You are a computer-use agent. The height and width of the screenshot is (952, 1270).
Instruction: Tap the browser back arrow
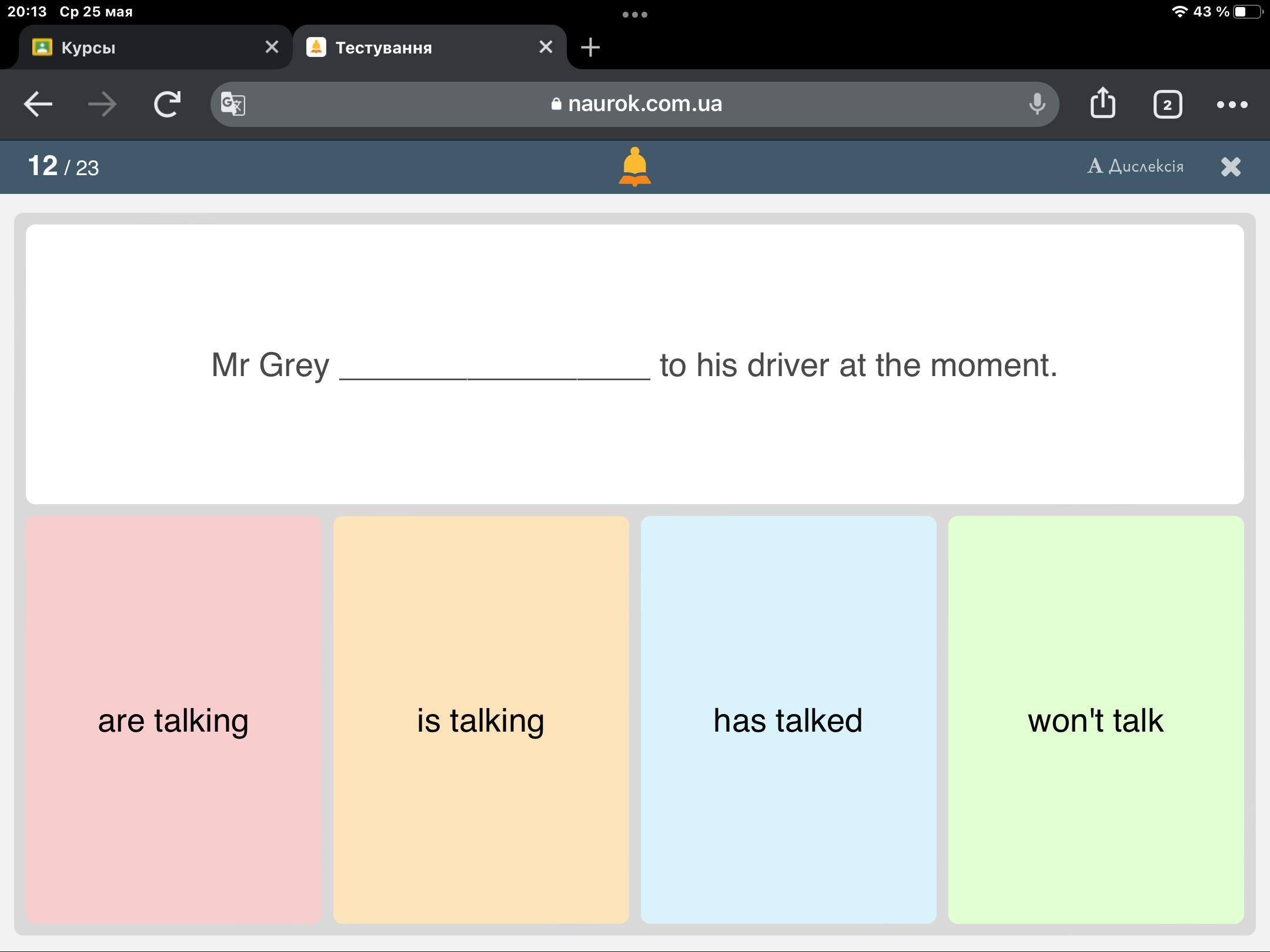[x=38, y=105]
